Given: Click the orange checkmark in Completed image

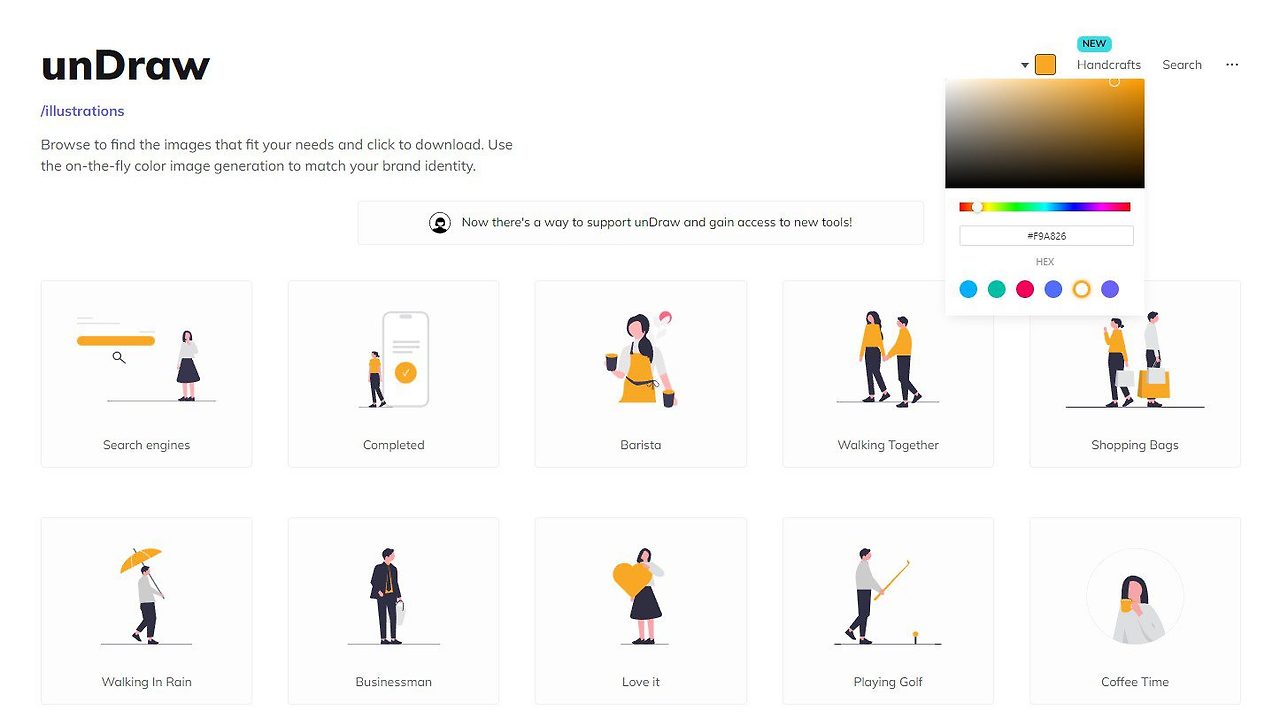Looking at the screenshot, I should (x=405, y=373).
